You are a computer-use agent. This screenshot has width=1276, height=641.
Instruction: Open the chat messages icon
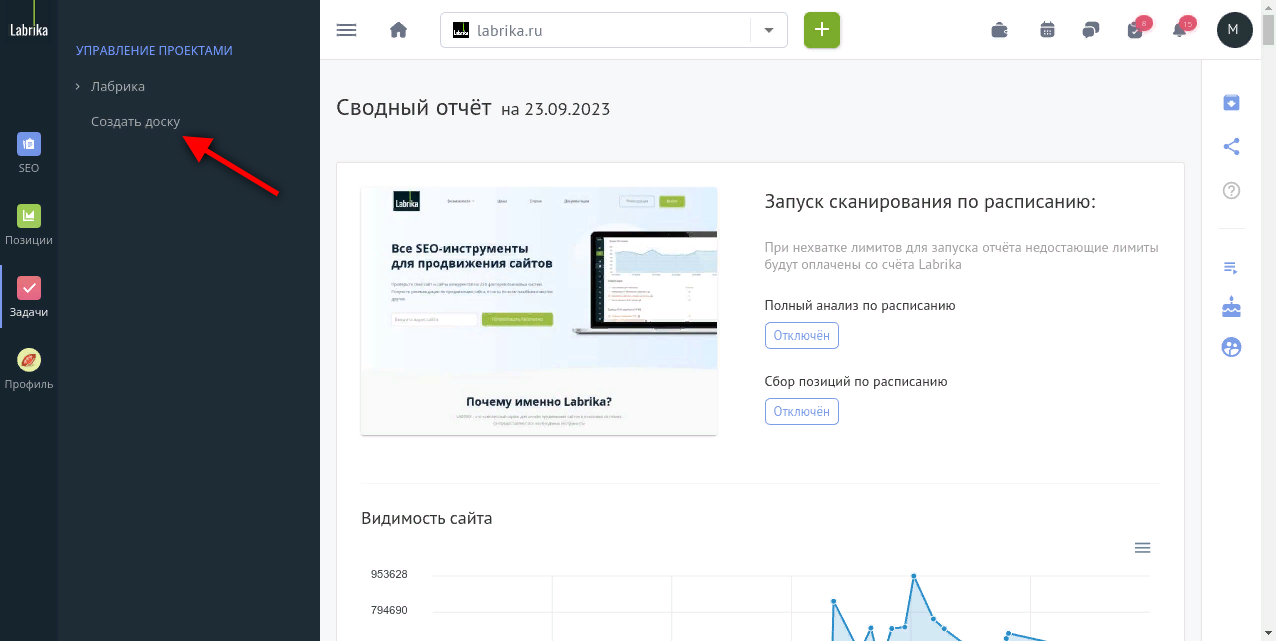[1091, 30]
